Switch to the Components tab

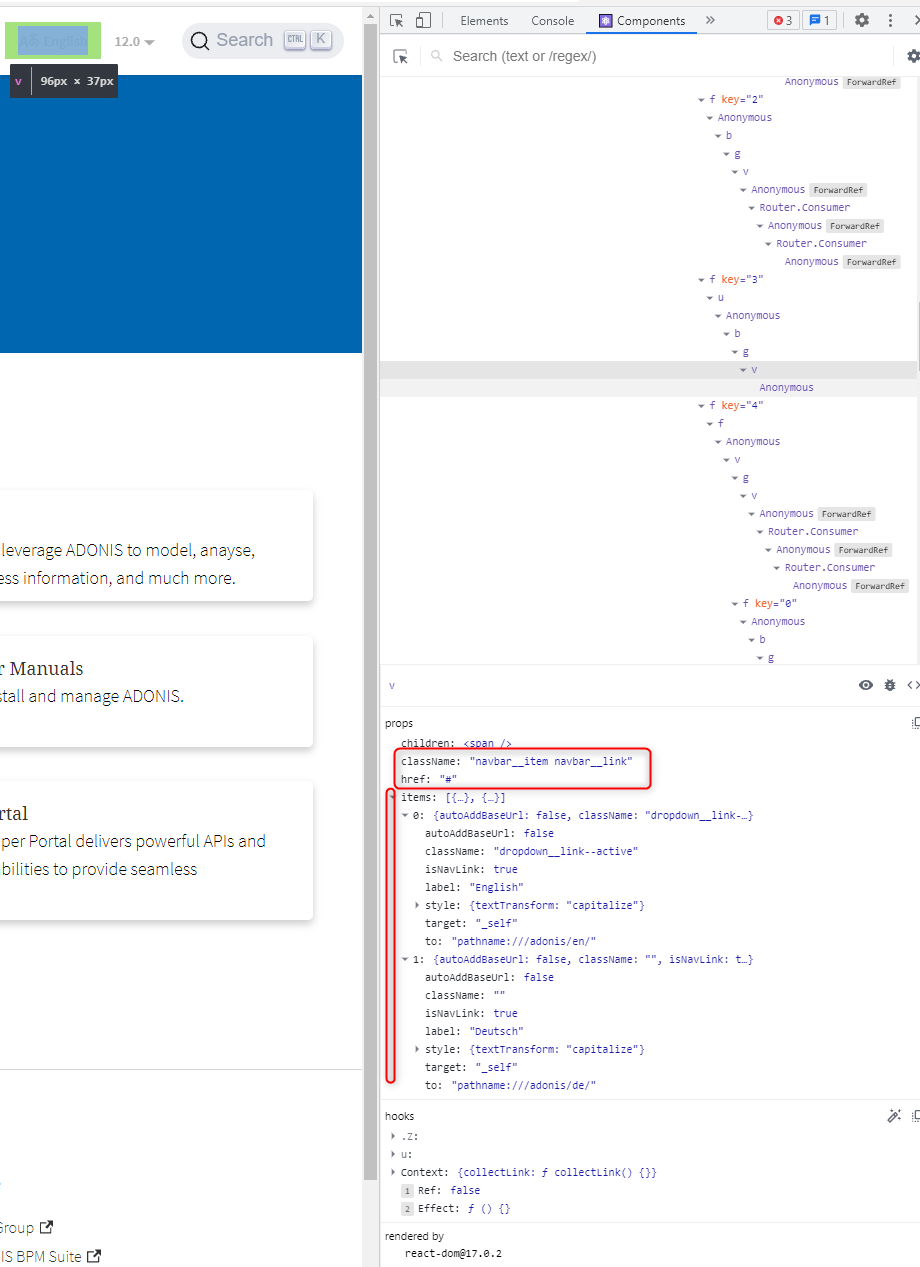click(x=642, y=20)
